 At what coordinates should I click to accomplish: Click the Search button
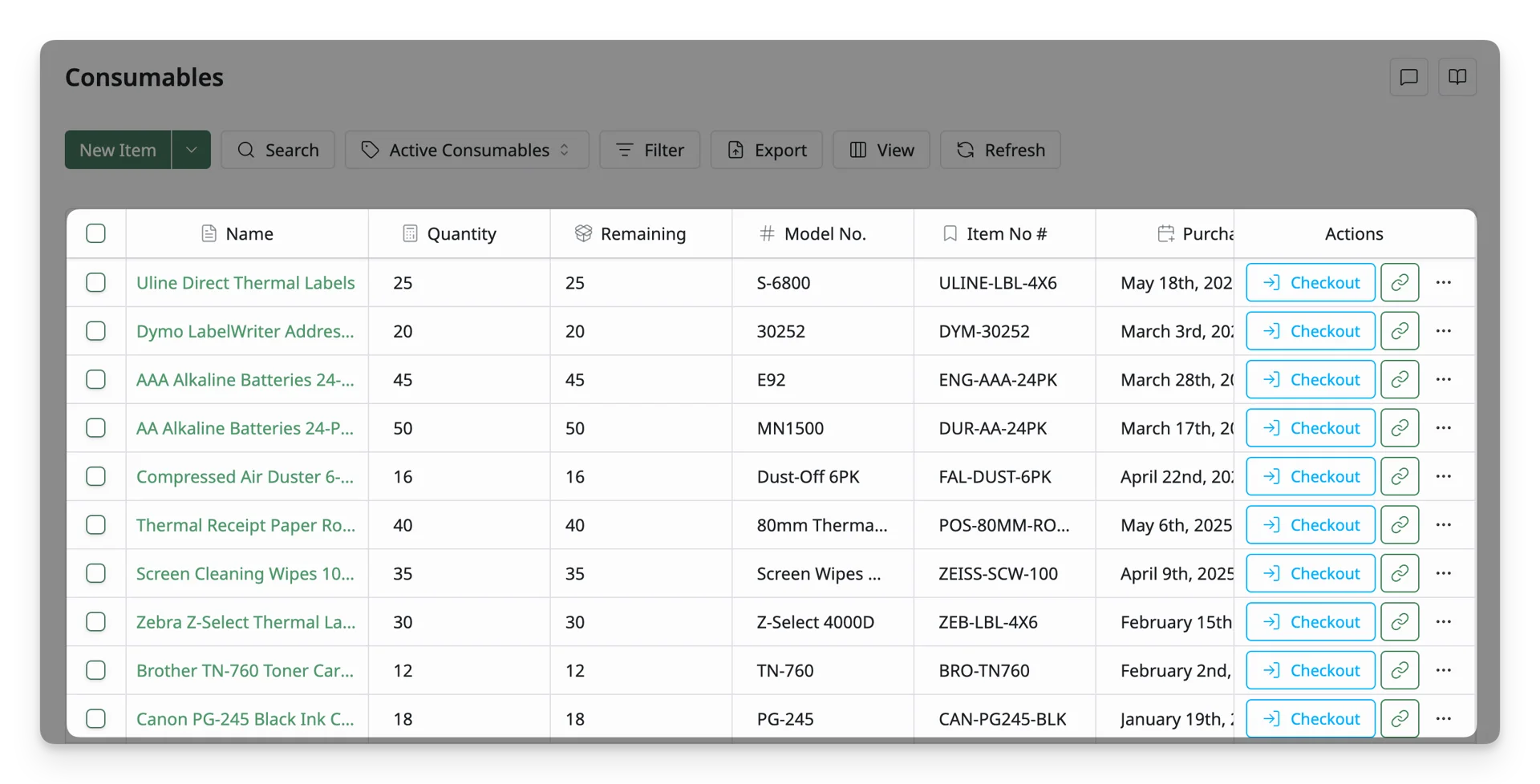point(278,150)
